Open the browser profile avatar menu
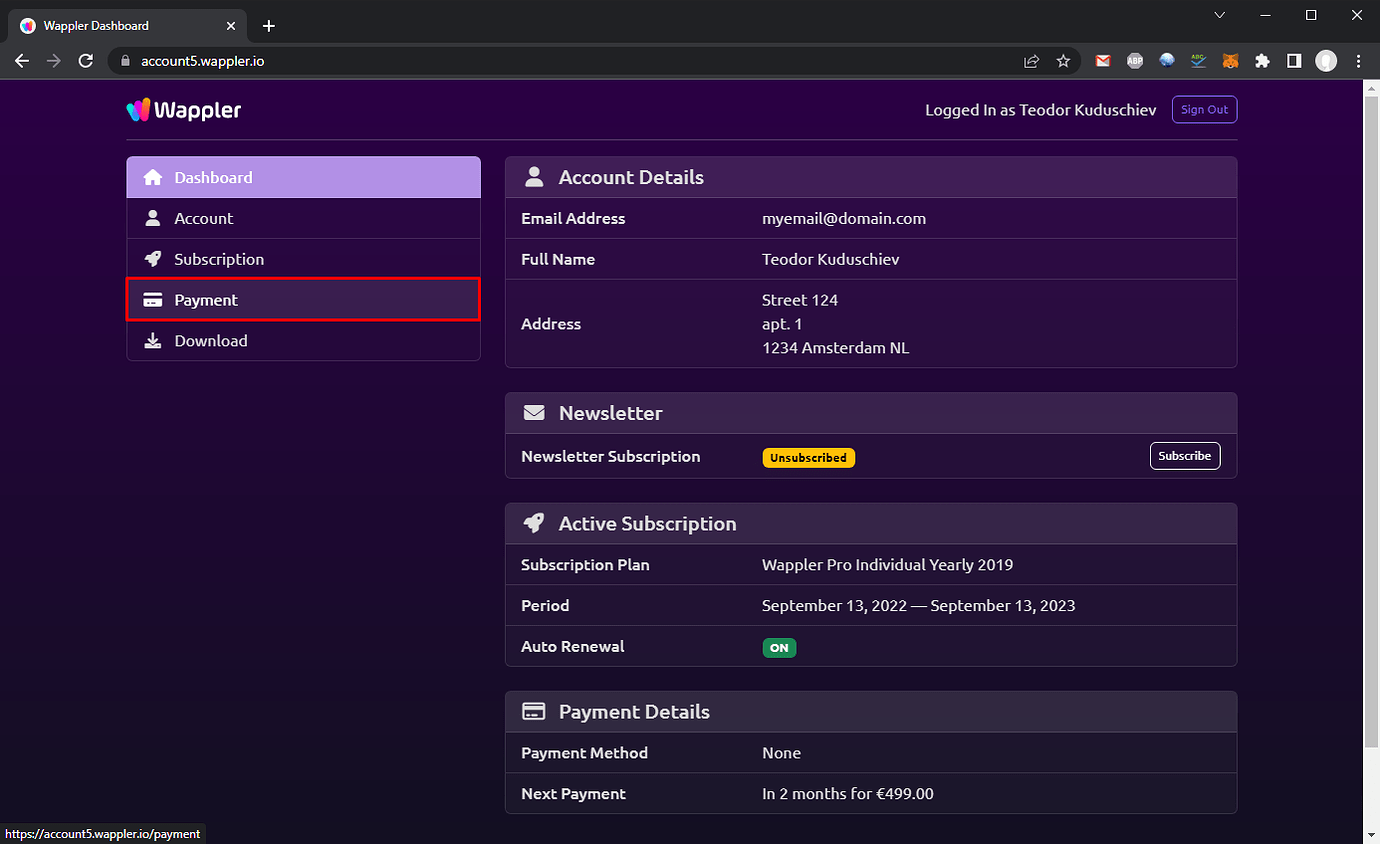The image size is (1380, 844). coord(1326,61)
